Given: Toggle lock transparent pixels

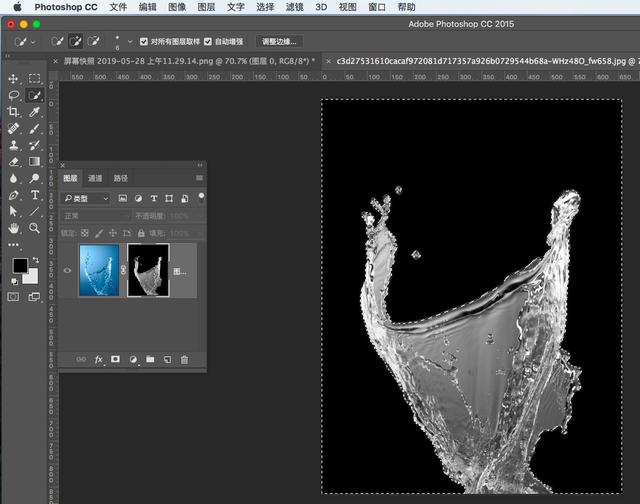Looking at the screenshot, I should click(x=84, y=233).
